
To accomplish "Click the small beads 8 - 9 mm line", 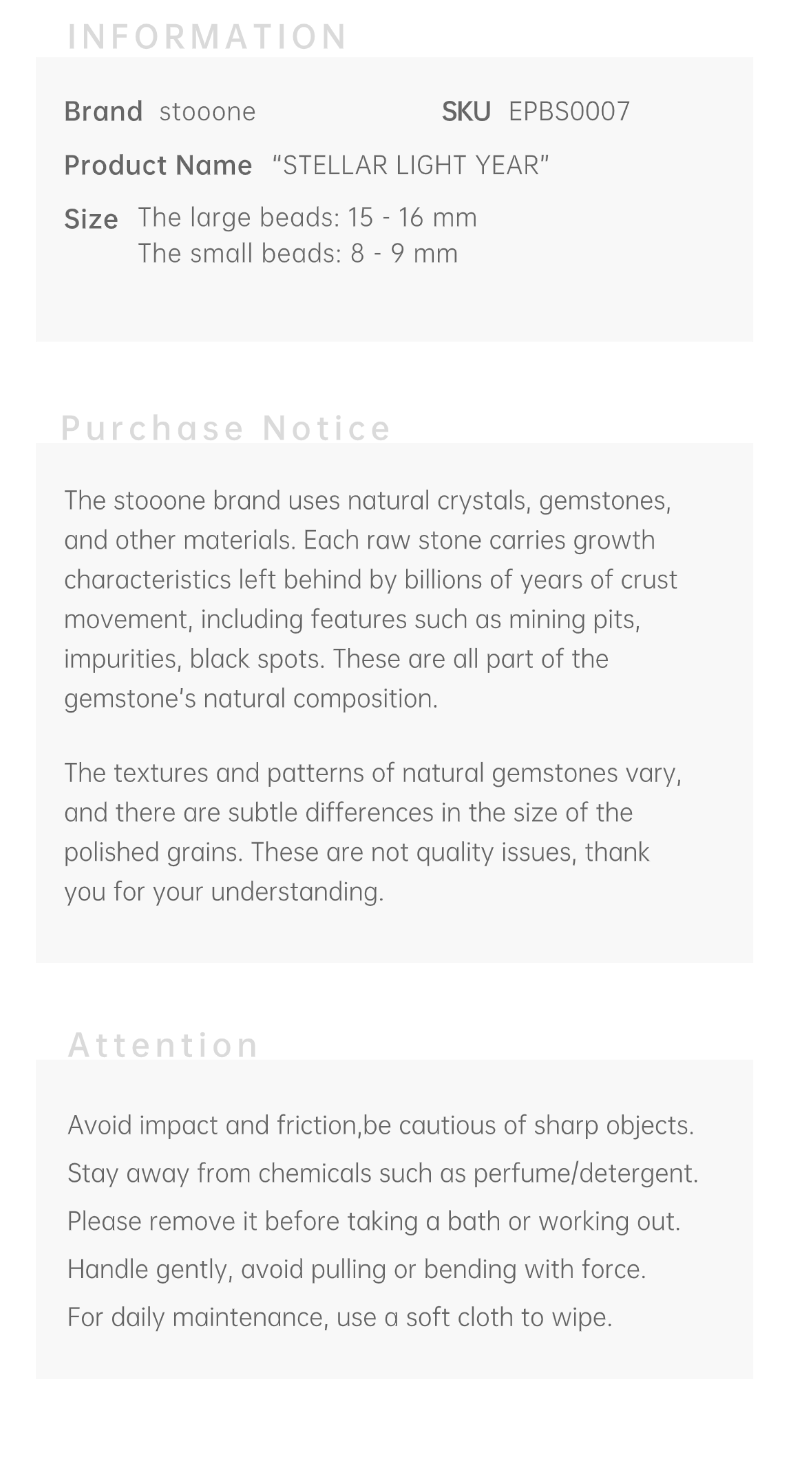I will 298,254.
